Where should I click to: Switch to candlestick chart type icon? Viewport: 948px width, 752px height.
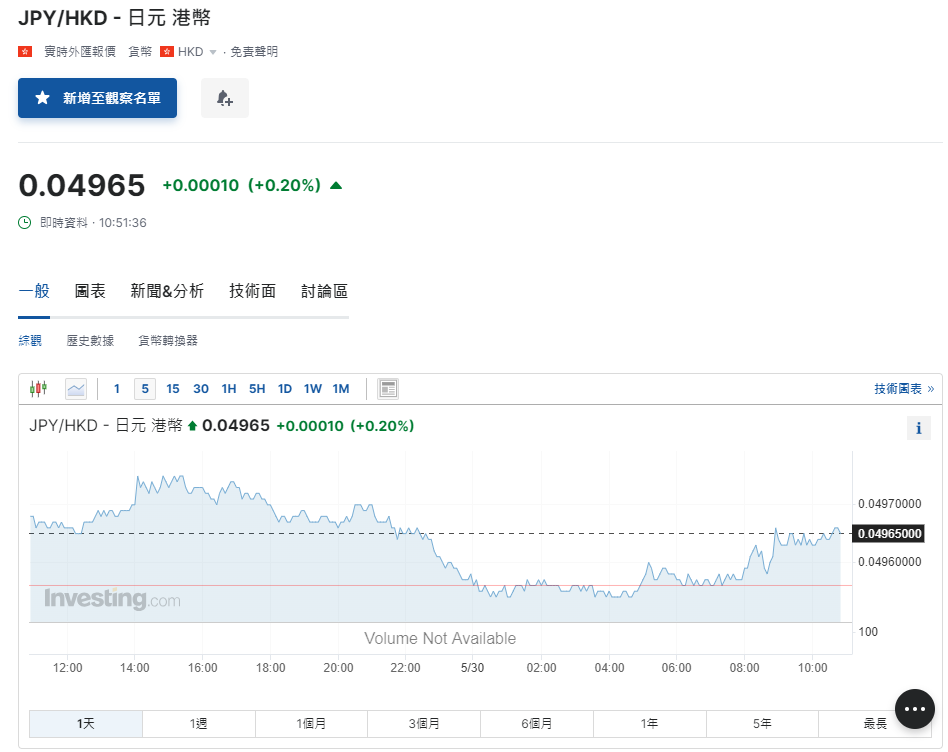coord(39,389)
